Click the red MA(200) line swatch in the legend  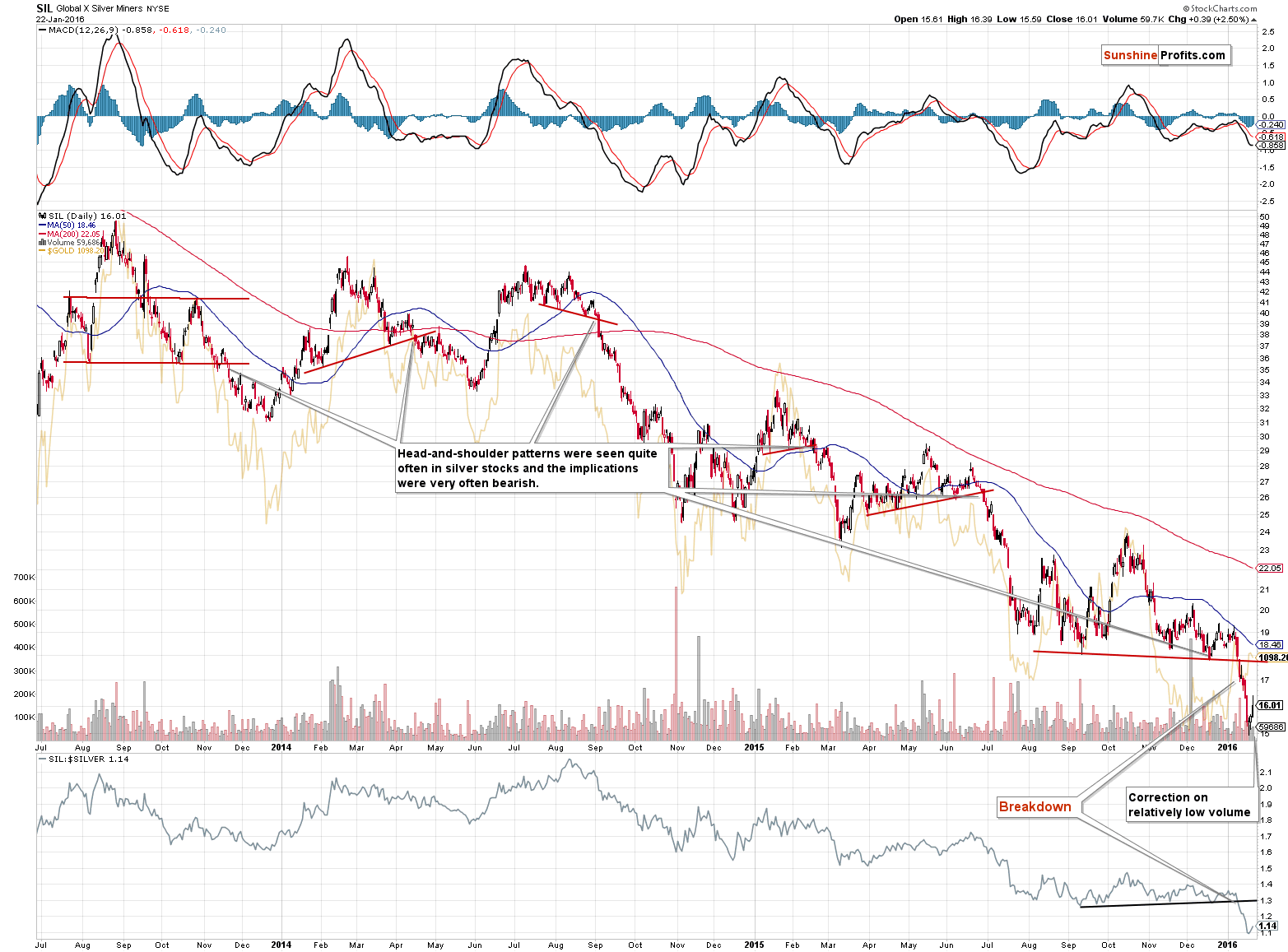(42, 234)
